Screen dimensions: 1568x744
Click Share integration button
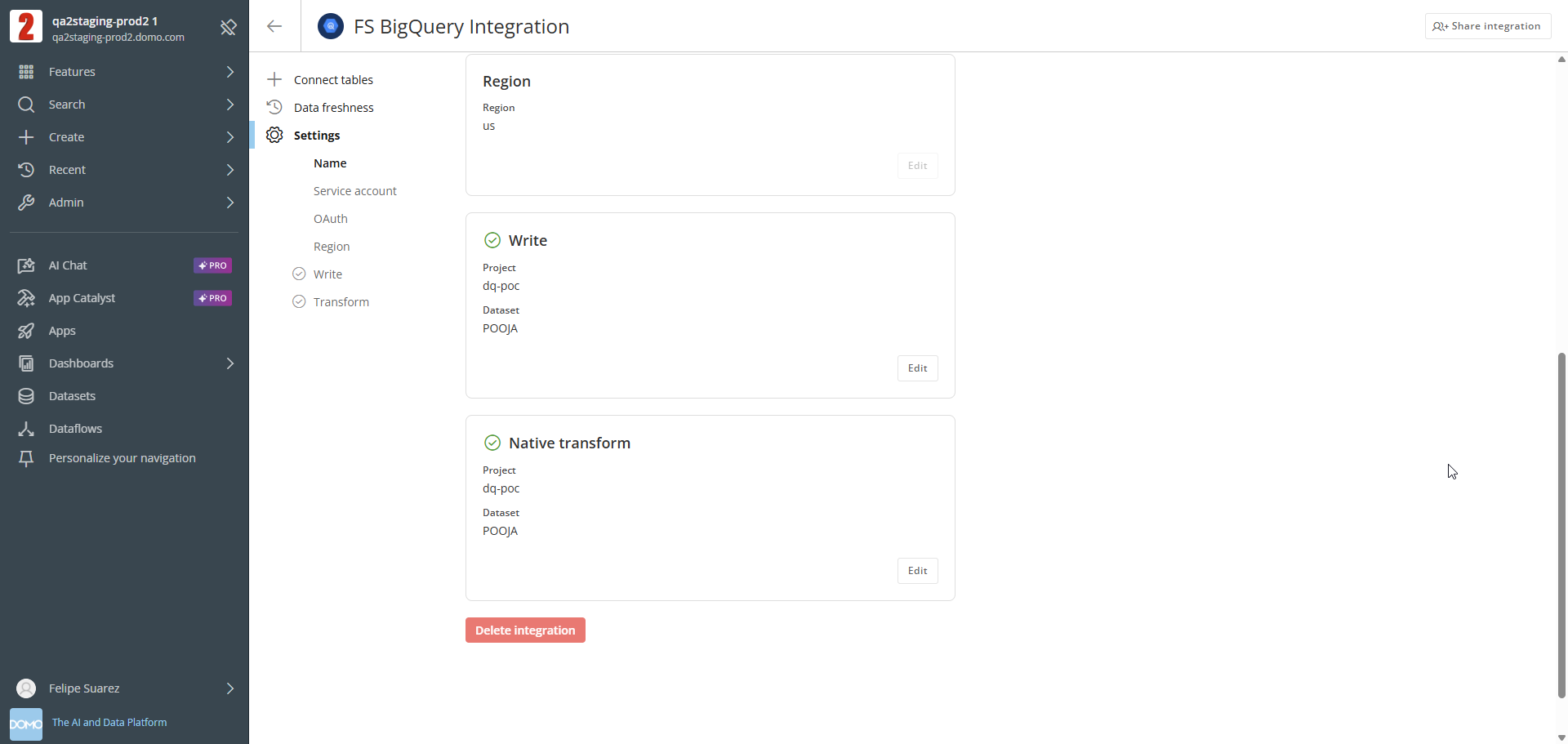1487,26
